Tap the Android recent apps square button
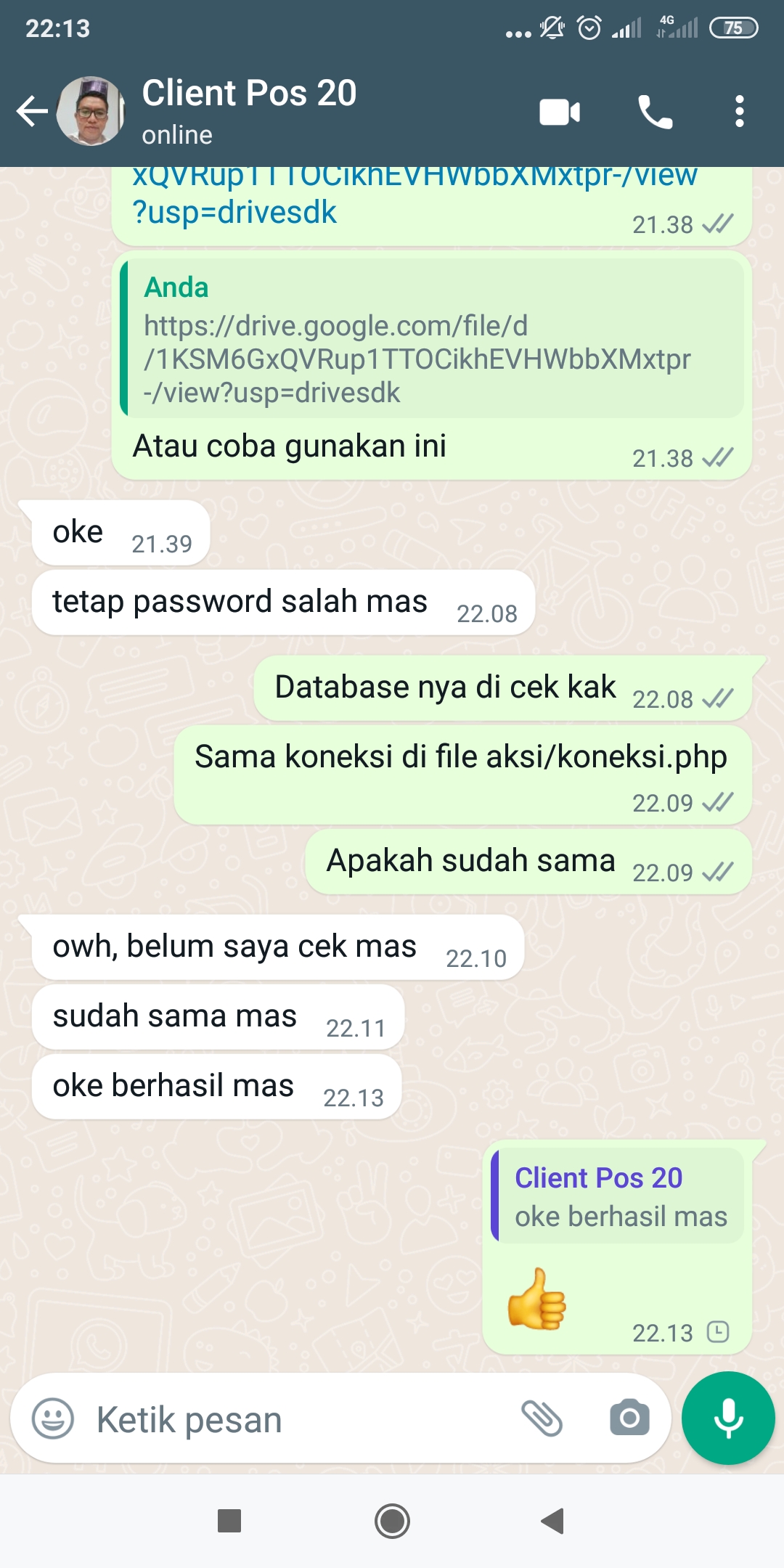 pos(229,1520)
